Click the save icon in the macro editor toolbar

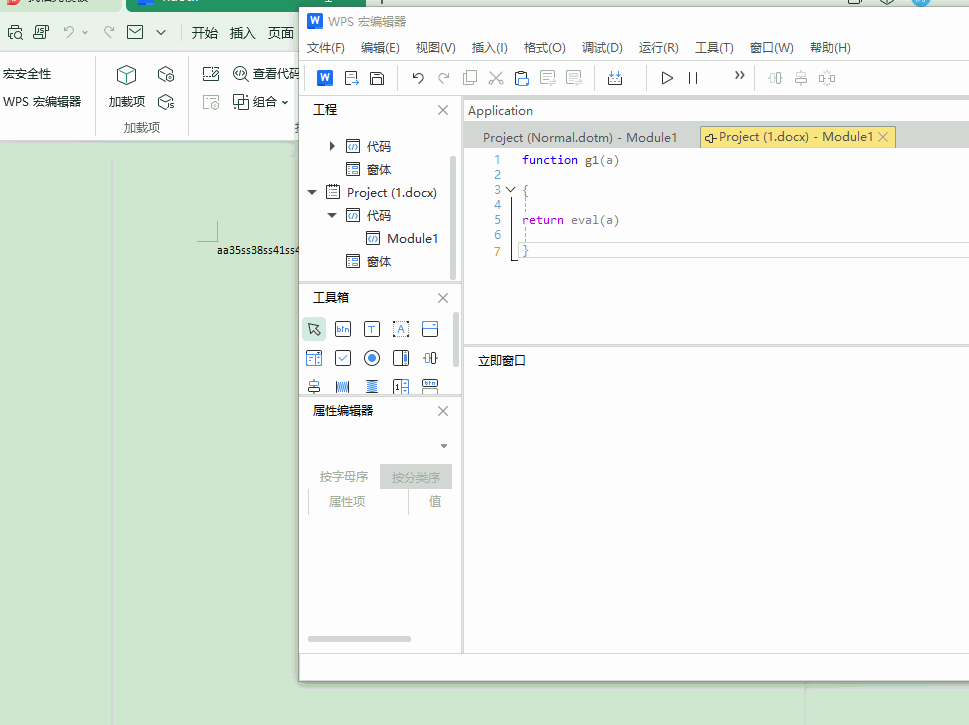point(377,78)
